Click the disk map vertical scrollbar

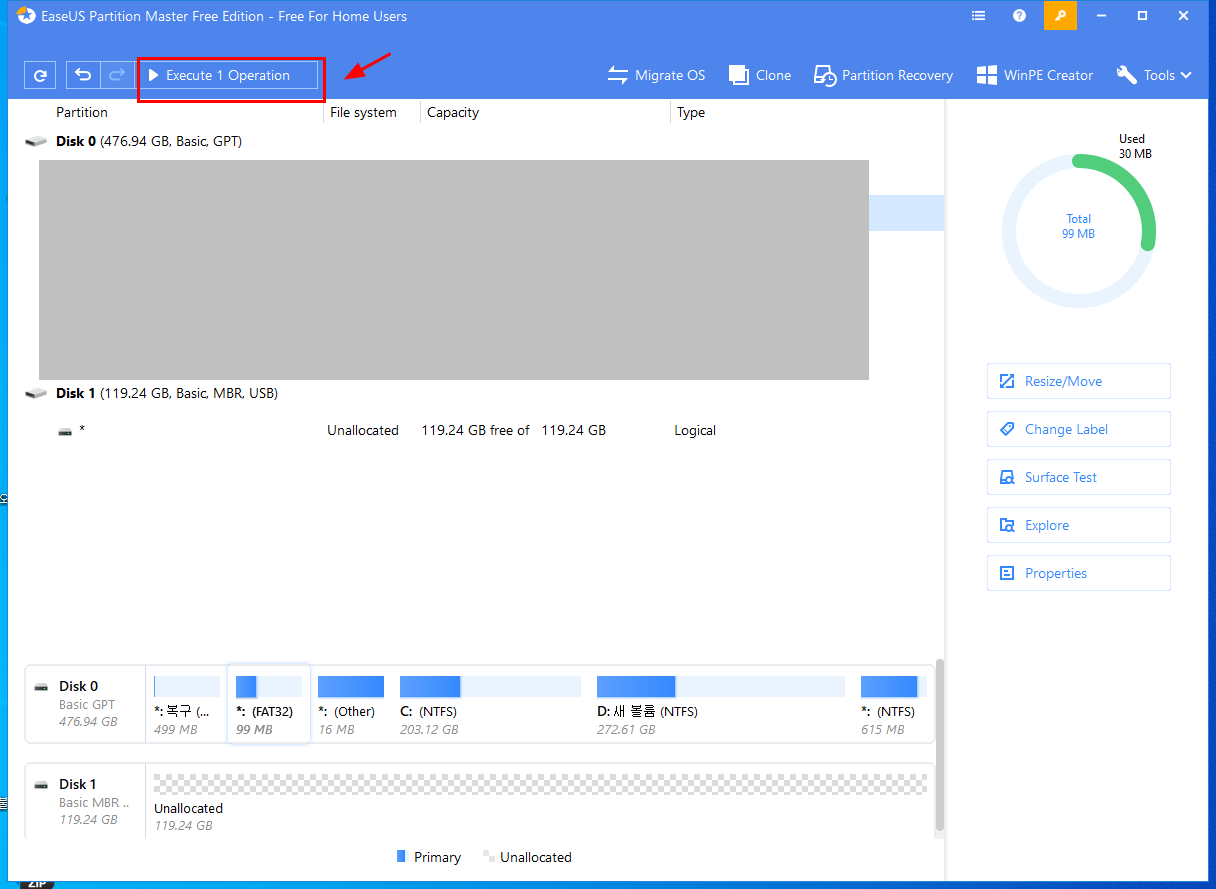tap(939, 744)
